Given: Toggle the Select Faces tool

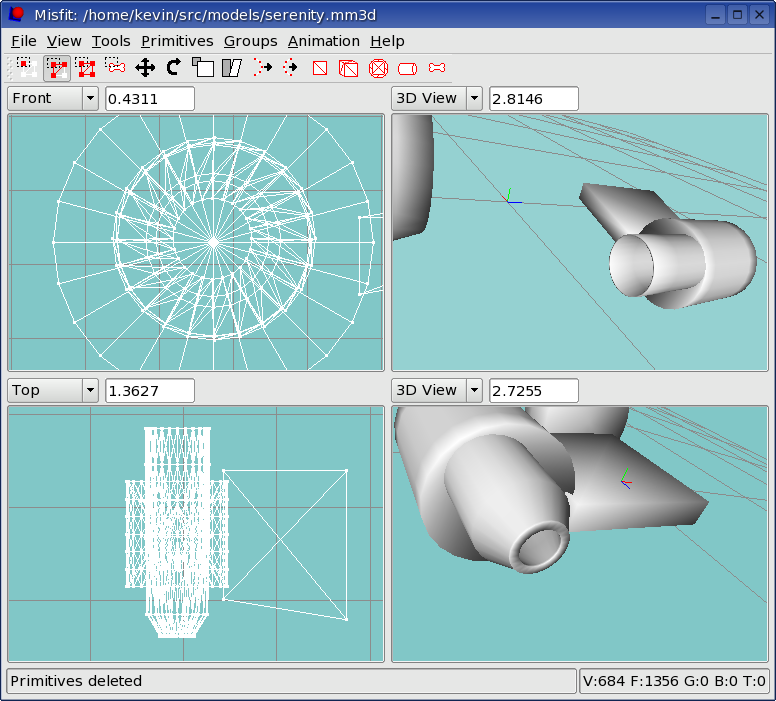Looking at the screenshot, I should tap(57, 68).
